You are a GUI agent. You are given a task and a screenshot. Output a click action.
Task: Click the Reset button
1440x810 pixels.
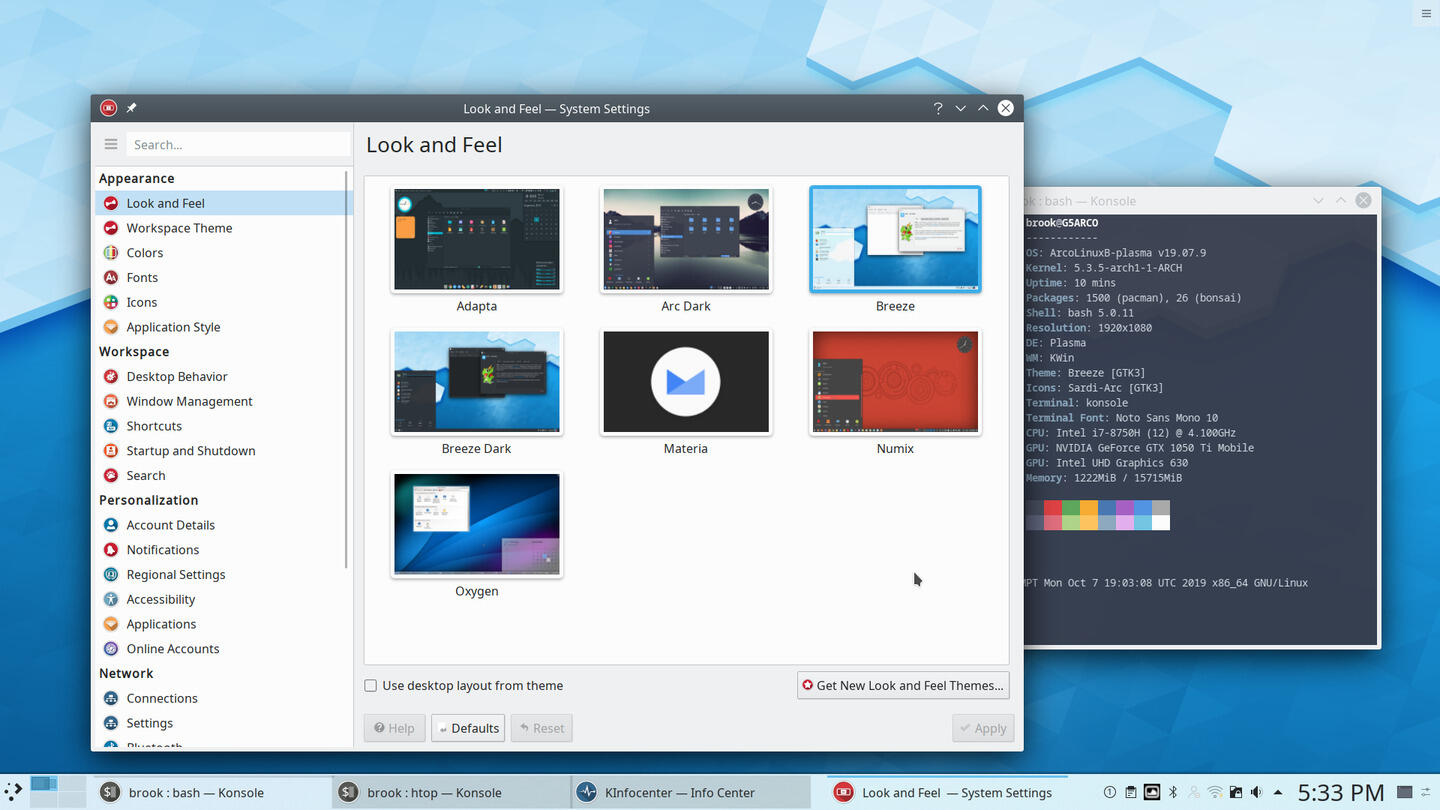click(542, 728)
